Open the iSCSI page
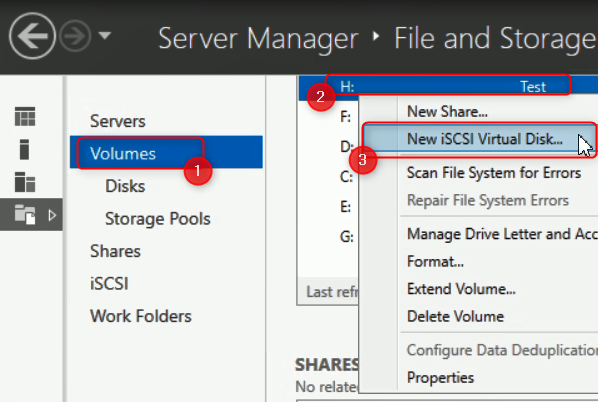The image size is (598, 402). click(109, 284)
